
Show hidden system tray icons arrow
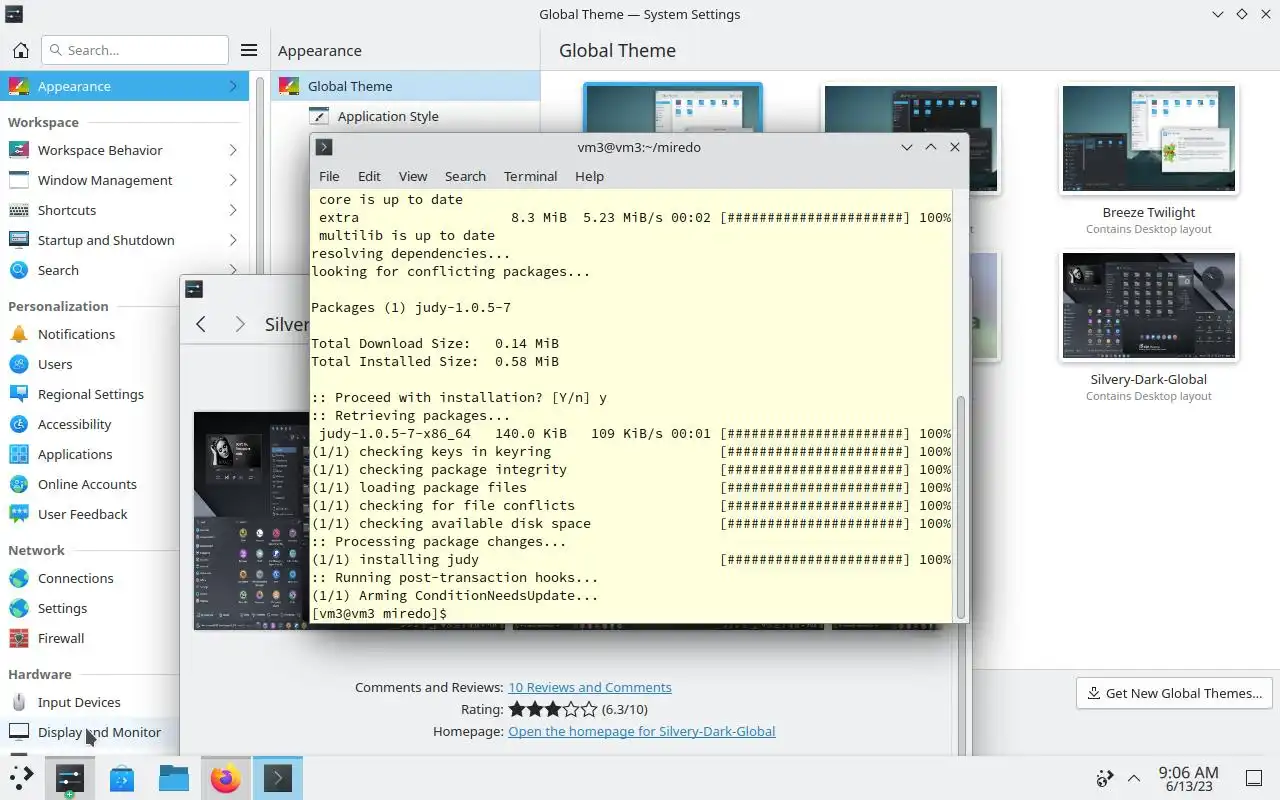(1134, 778)
